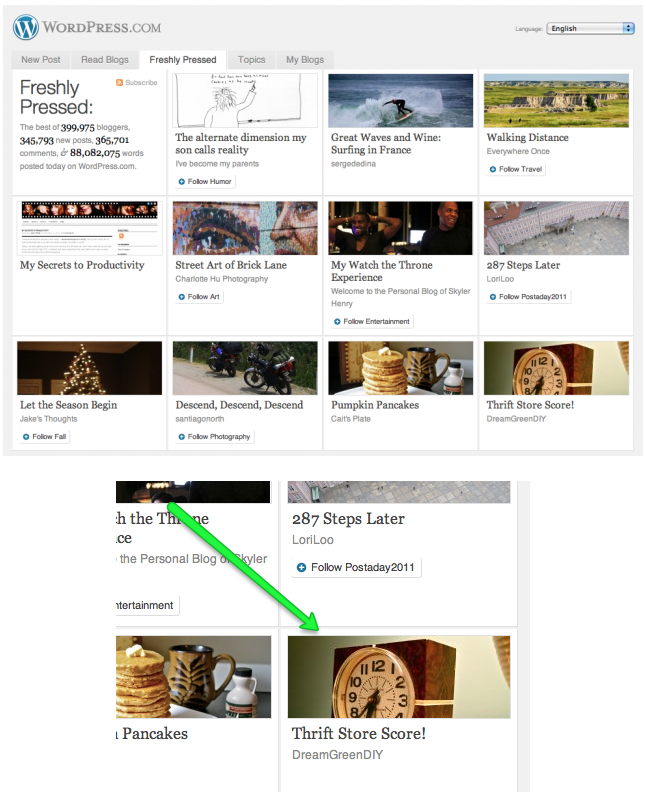Select the Topics tab
The height and width of the screenshot is (792, 646).
coord(251,60)
